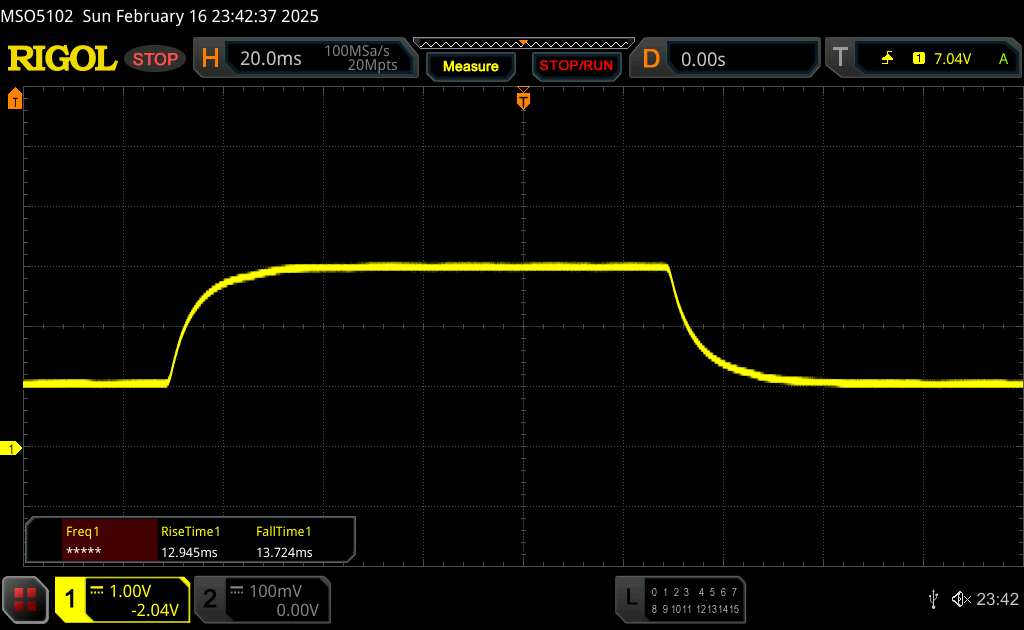Click the muted speaker sound icon
The image size is (1024, 630).
coord(961,599)
